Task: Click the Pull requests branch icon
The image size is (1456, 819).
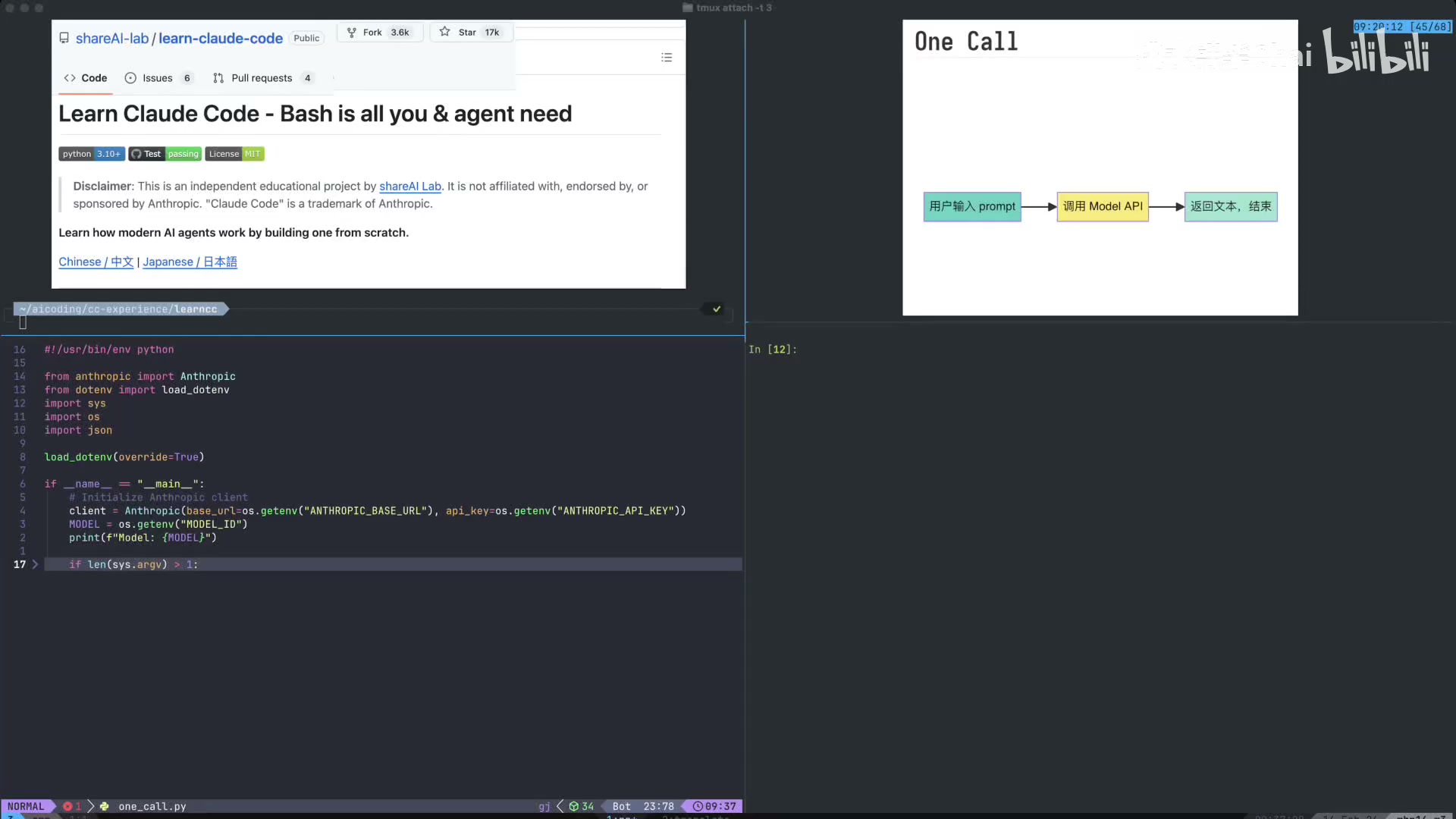Action: (x=218, y=78)
